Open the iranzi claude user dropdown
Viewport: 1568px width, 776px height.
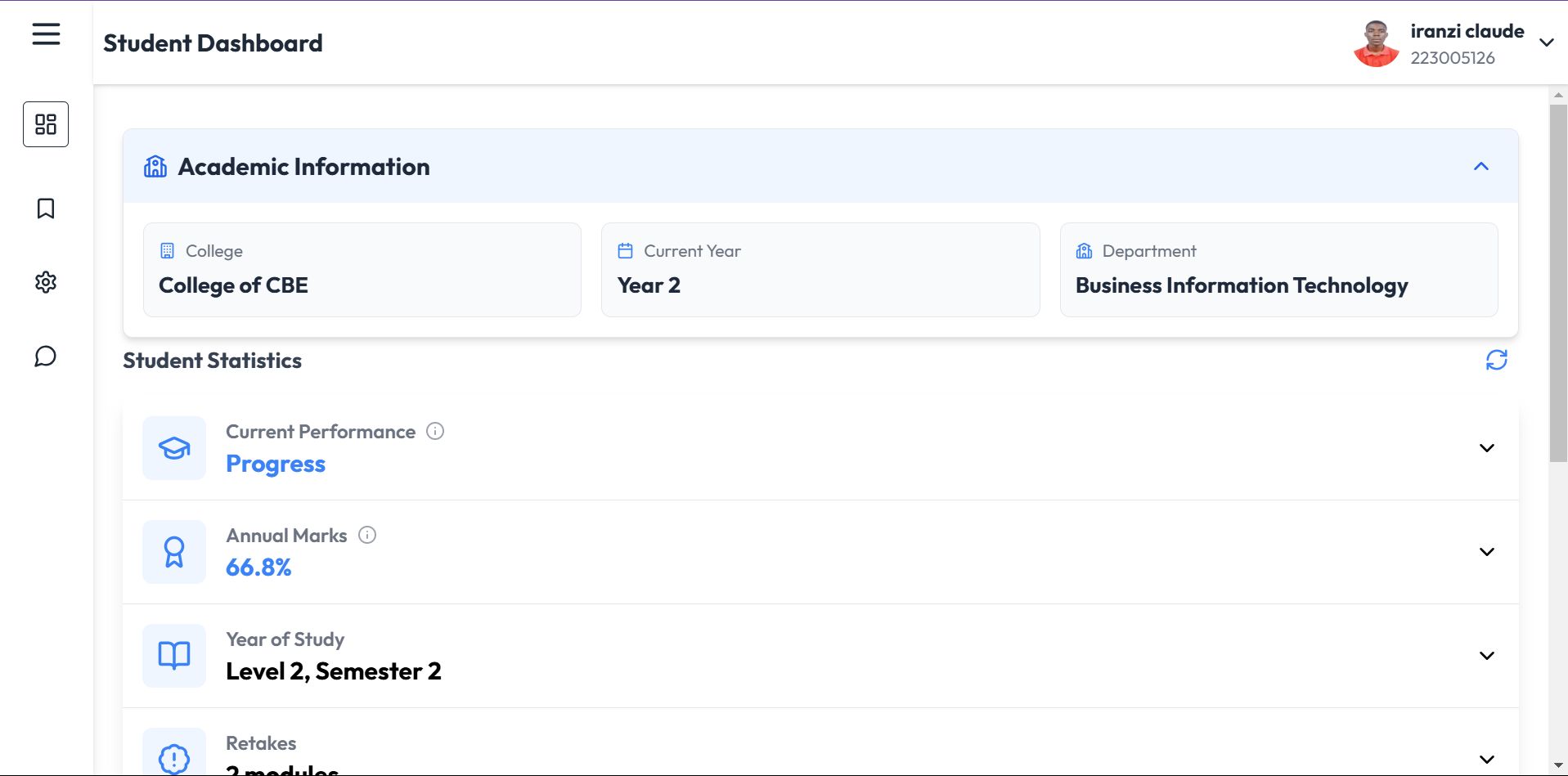(x=1546, y=43)
